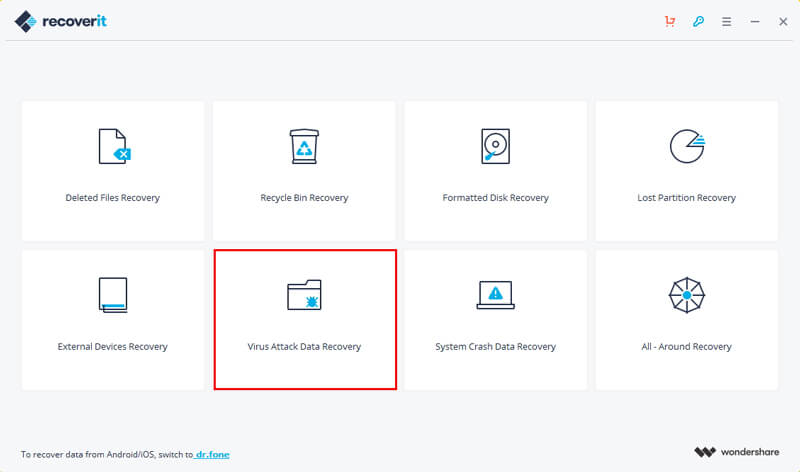The image size is (800, 472).
Task: Choose the Recycle Bin Recovery label
Action: [304, 197]
